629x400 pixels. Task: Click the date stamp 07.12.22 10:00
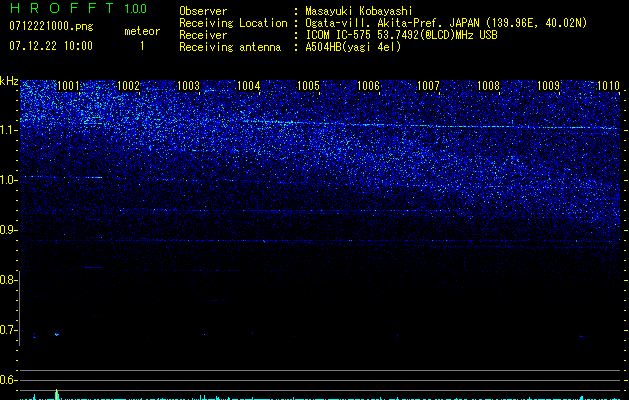coord(51,45)
